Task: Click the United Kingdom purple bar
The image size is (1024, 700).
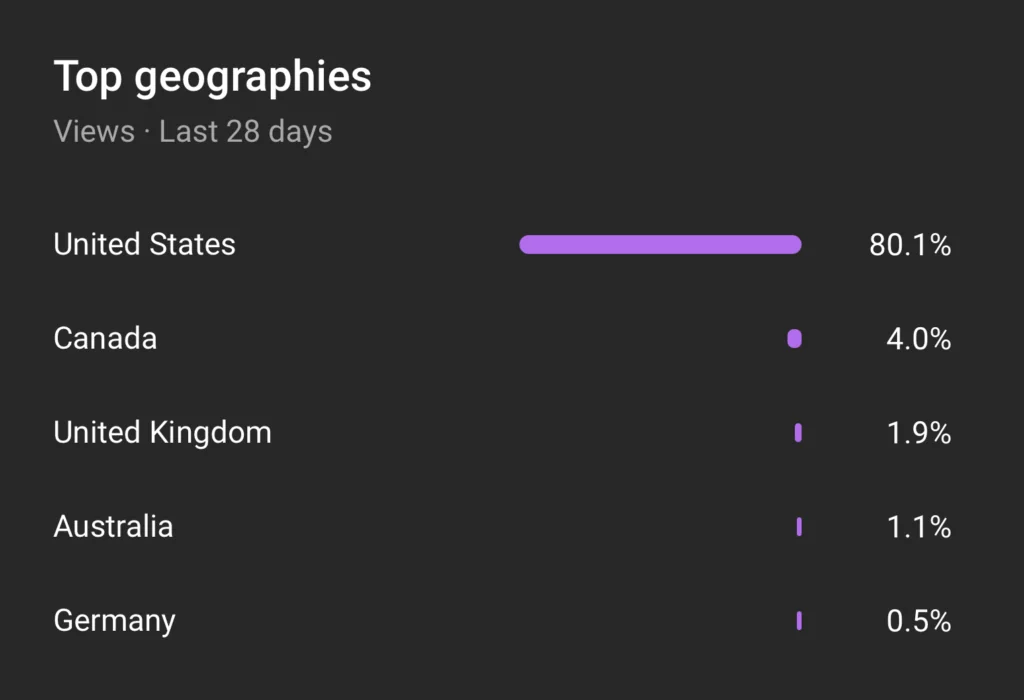Action: click(x=798, y=433)
